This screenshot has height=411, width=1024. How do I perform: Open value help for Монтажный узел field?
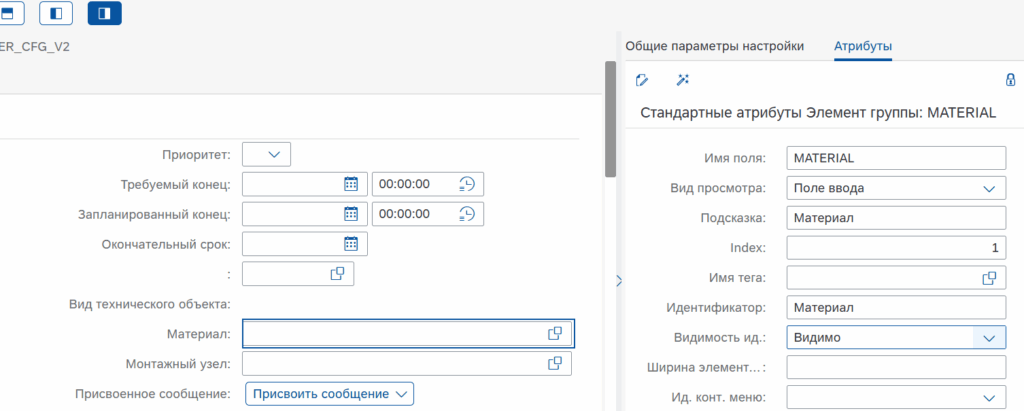point(554,364)
